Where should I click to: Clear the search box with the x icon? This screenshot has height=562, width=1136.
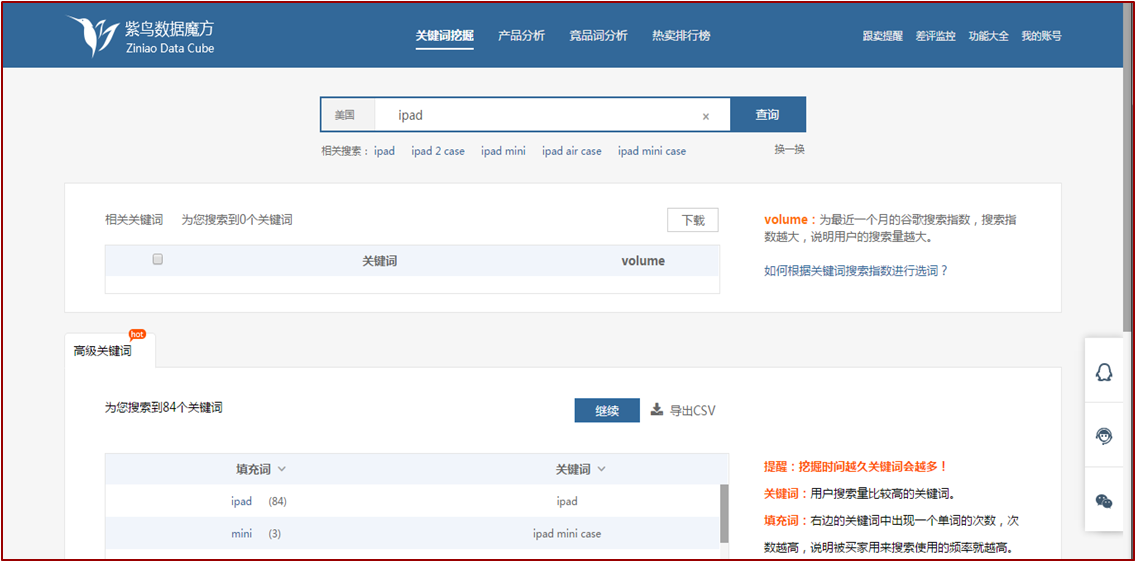pos(705,116)
